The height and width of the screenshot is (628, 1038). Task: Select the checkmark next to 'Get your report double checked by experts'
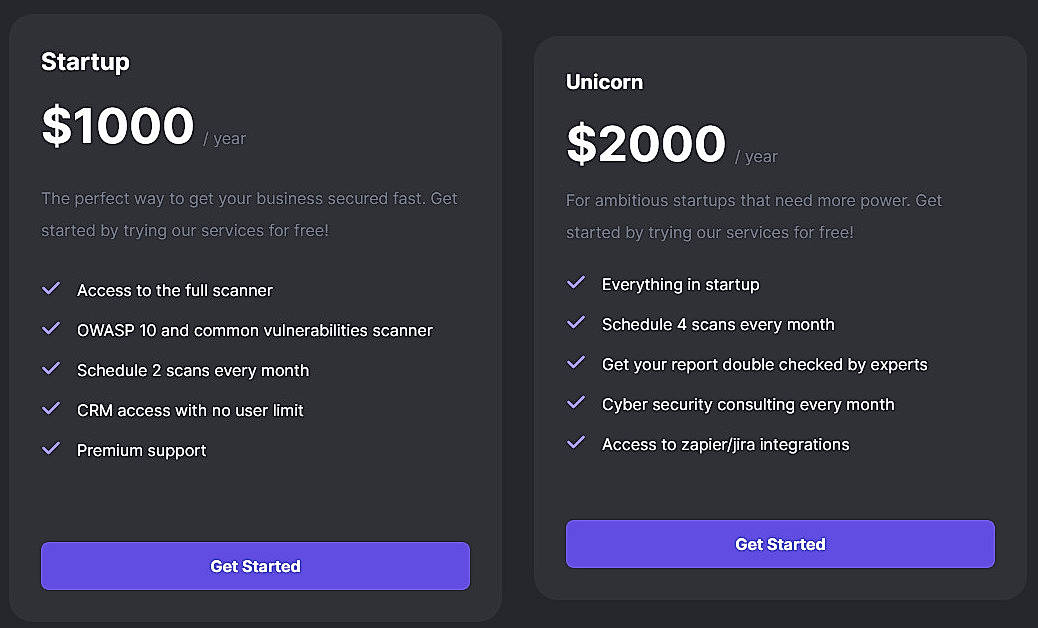(576, 363)
